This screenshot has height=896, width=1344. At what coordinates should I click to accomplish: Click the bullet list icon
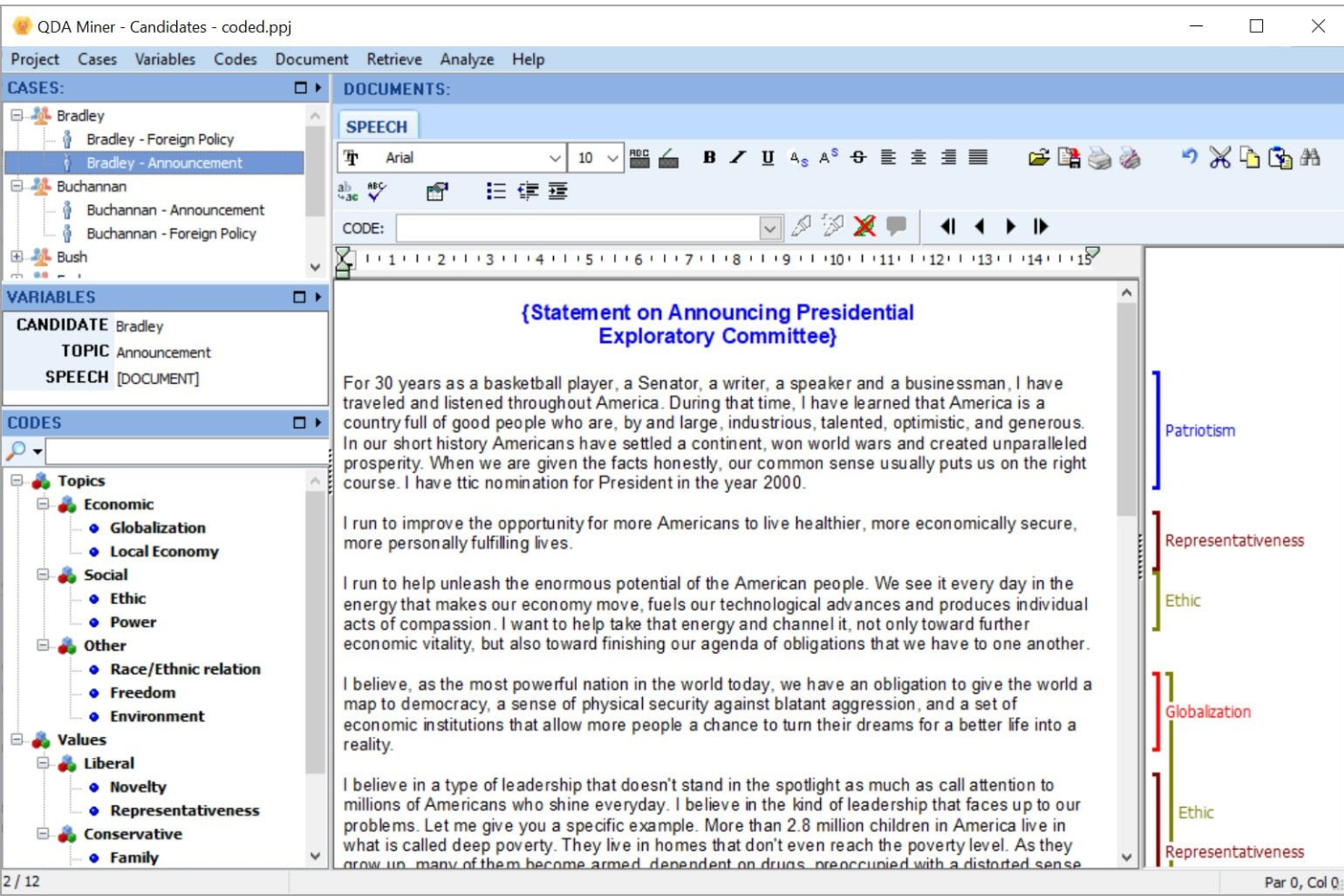[x=496, y=192]
